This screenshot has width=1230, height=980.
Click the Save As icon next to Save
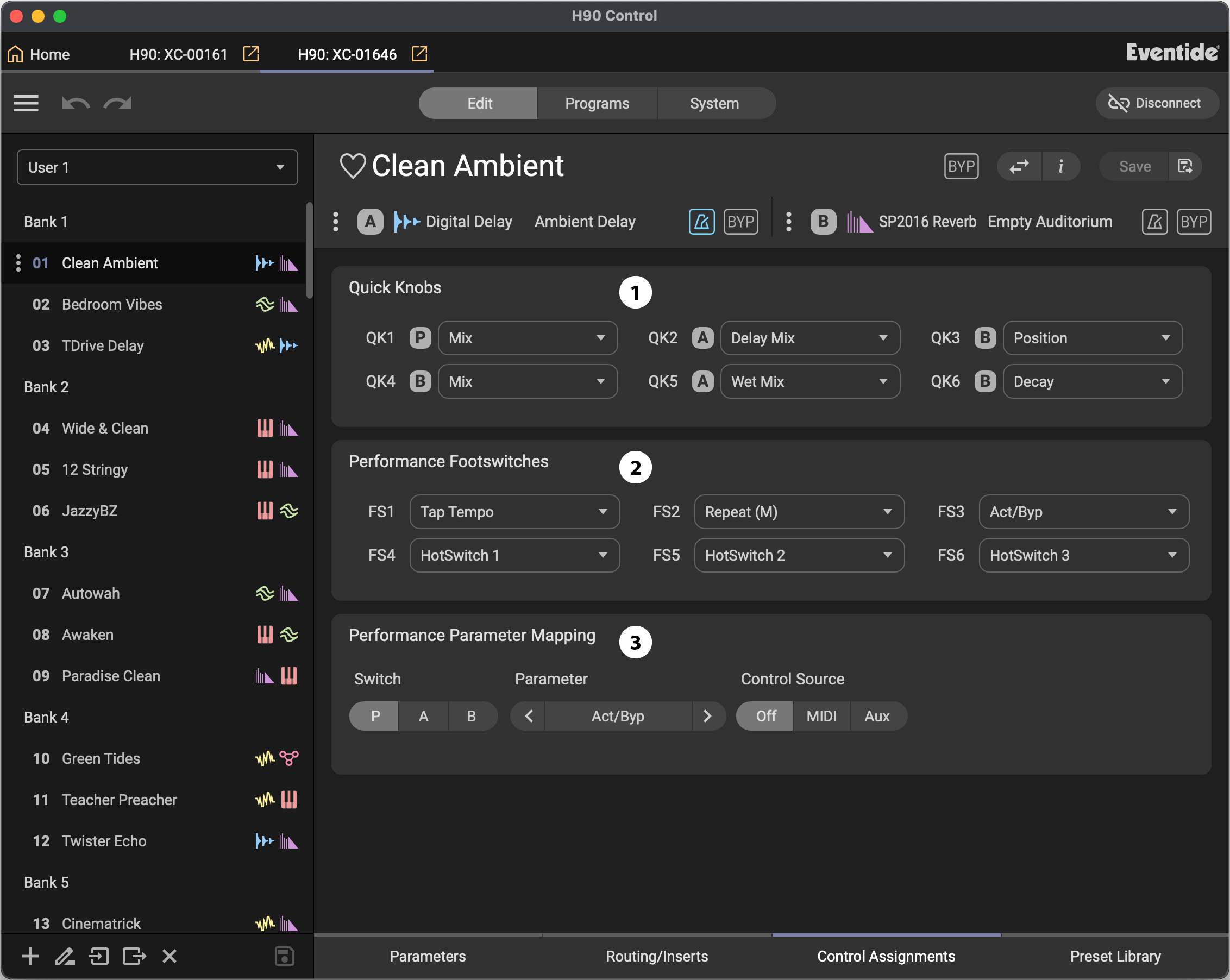pos(1185,166)
